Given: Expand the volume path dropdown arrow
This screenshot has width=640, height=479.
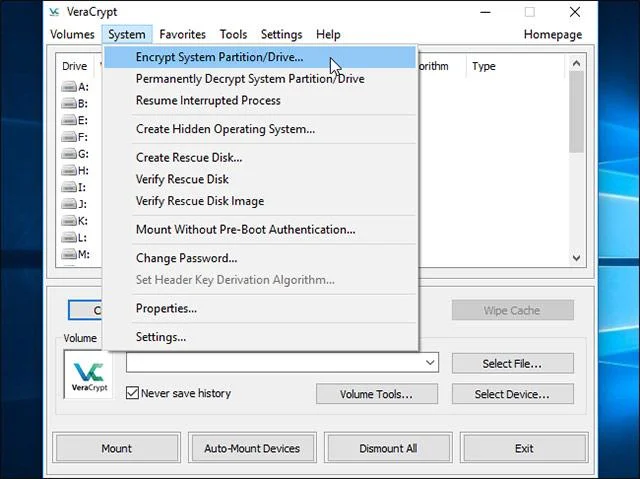Looking at the screenshot, I should point(429,362).
